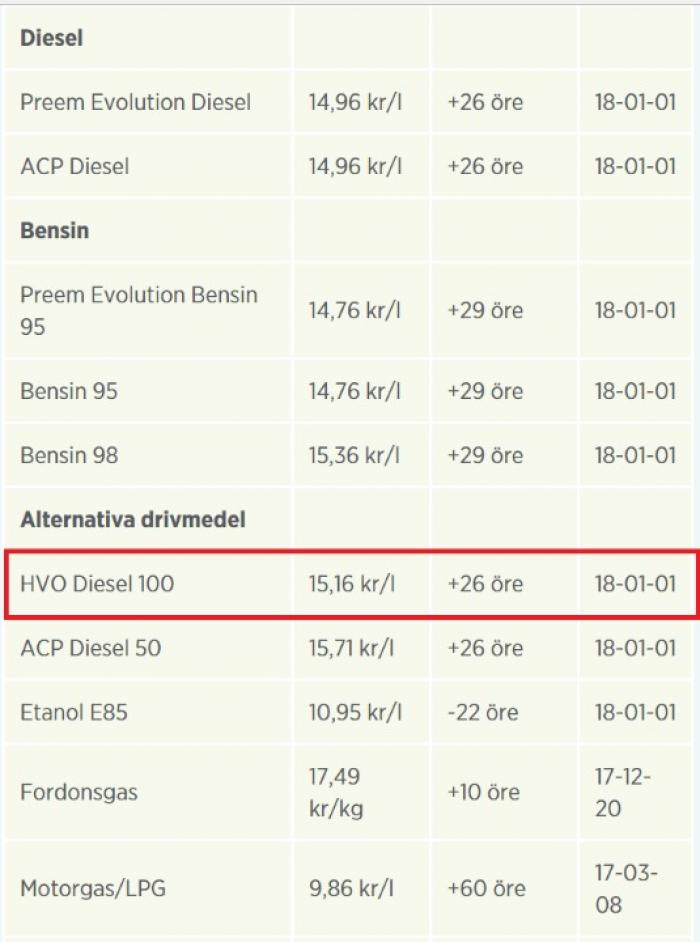
Task: Click the 15,16 kr/l HVO price
Action: 352,584
